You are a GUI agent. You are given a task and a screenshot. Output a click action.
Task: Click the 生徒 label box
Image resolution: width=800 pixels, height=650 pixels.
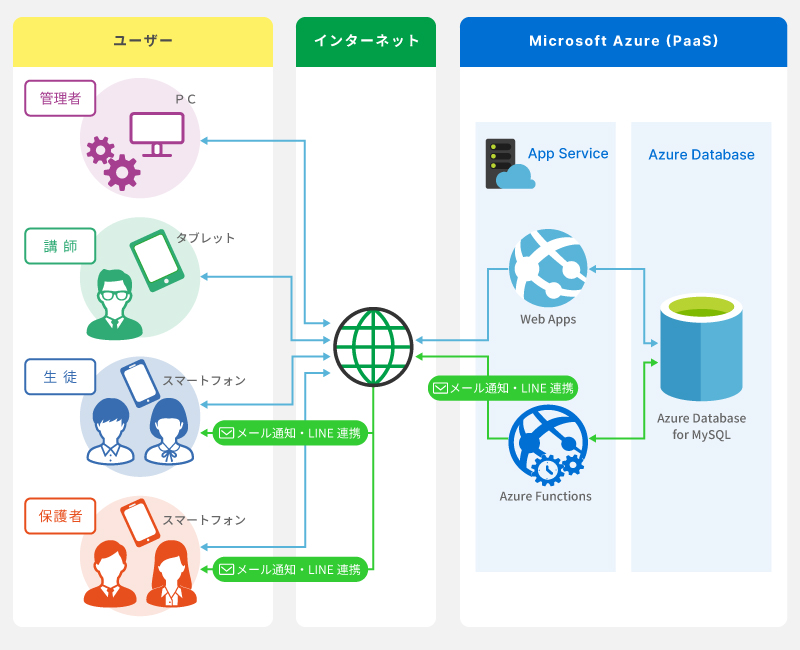pyautogui.click(x=60, y=377)
